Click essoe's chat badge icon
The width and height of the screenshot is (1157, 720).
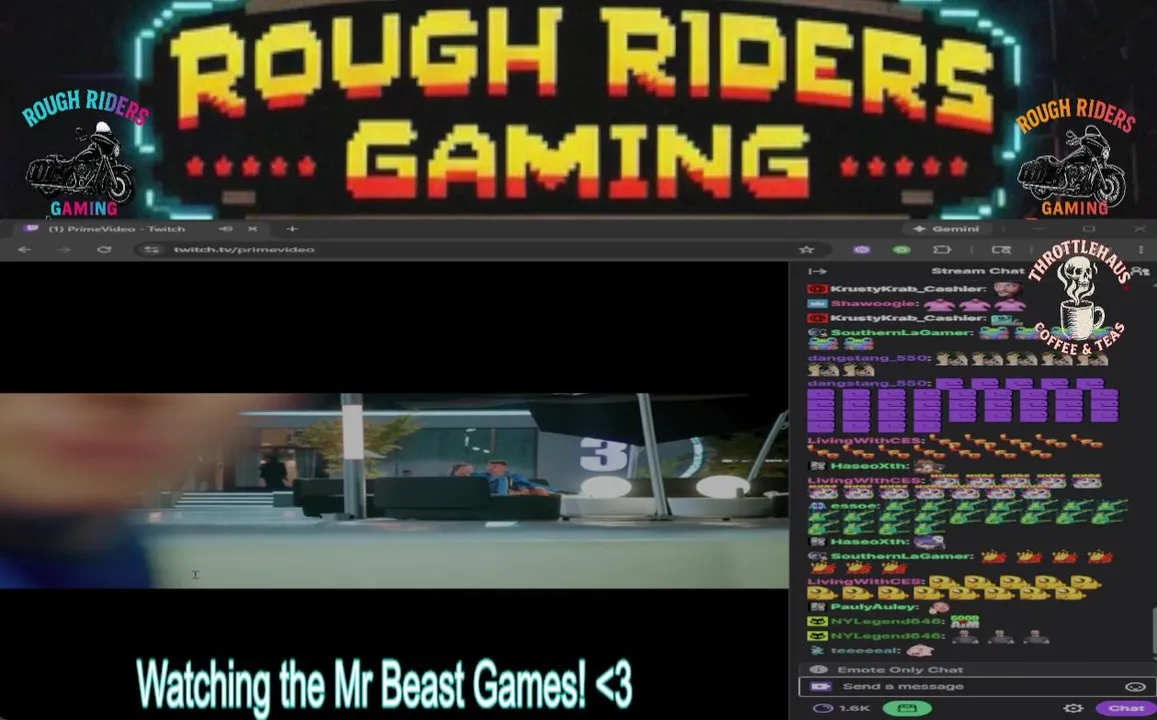[x=817, y=506]
